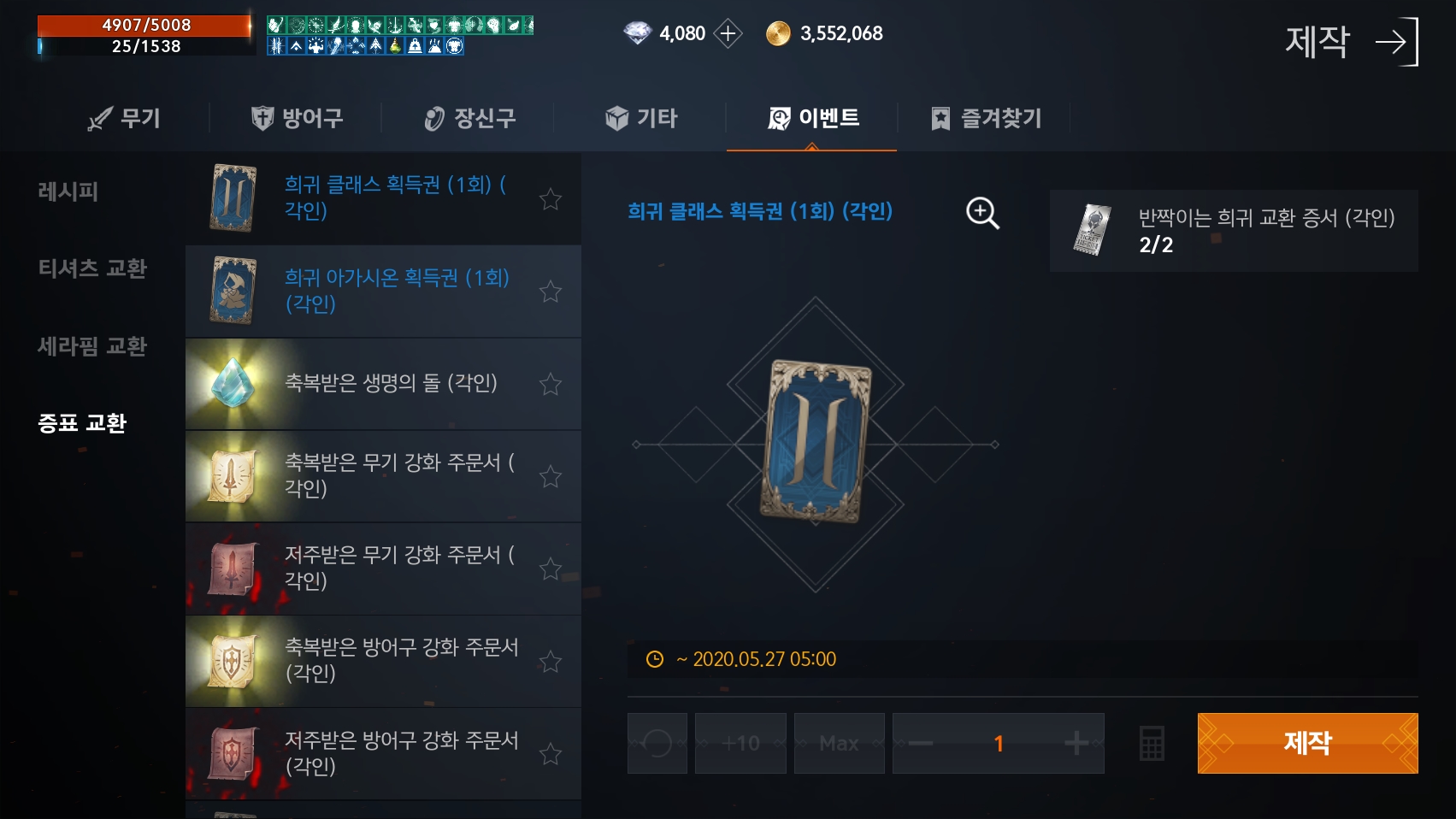Image resolution: width=1456 pixels, height=819 pixels.
Task: Click the 반짝이는 희귀 교환 증서 ticket icon
Action: pos(1093,230)
